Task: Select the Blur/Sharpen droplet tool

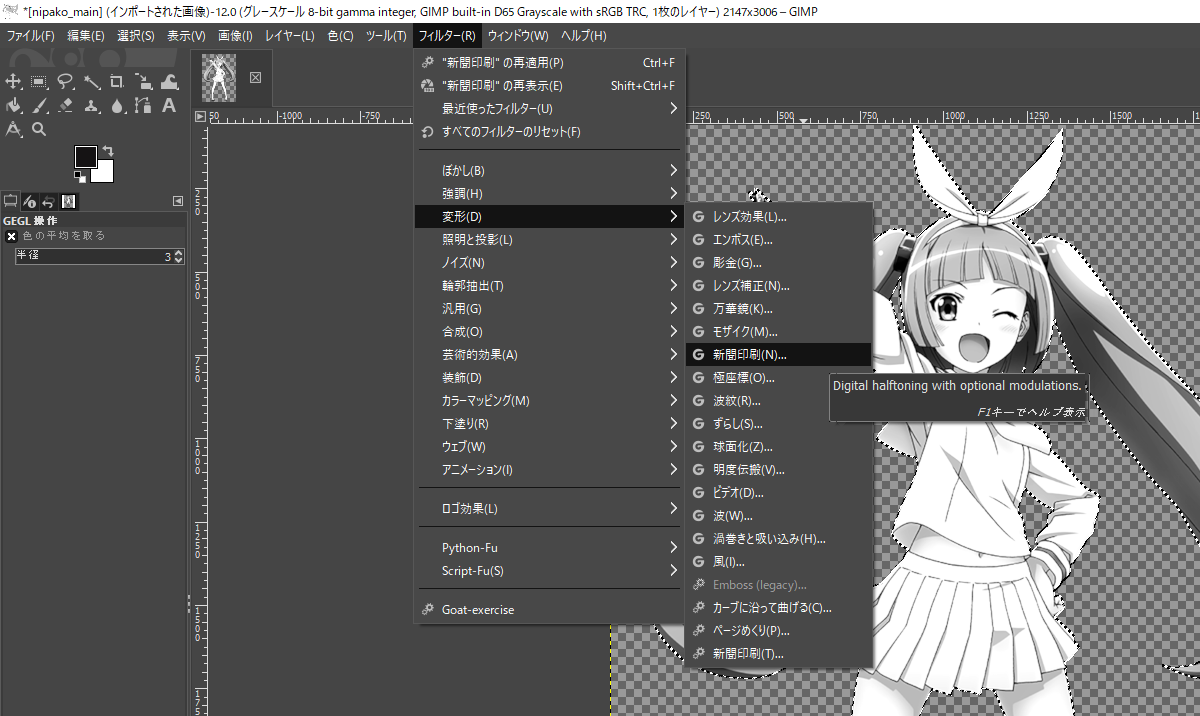Action: (x=117, y=106)
